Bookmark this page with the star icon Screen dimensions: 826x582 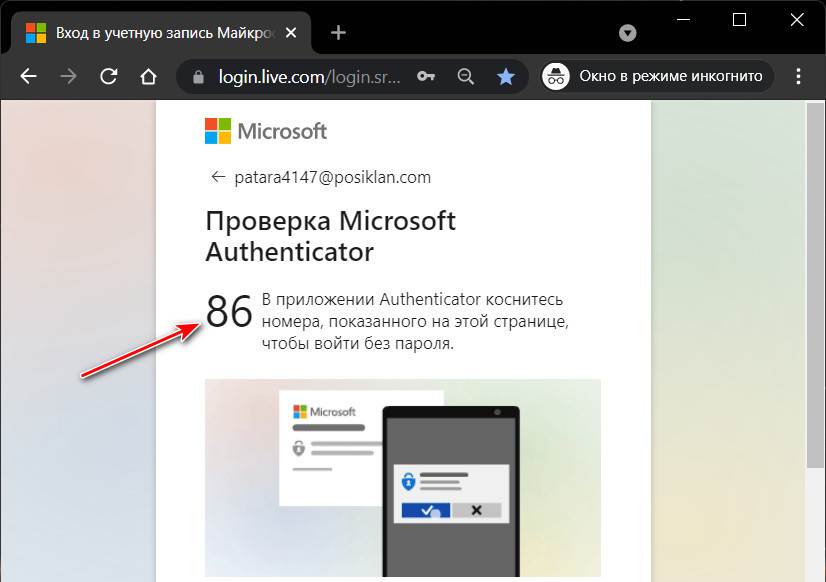(506, 77)
